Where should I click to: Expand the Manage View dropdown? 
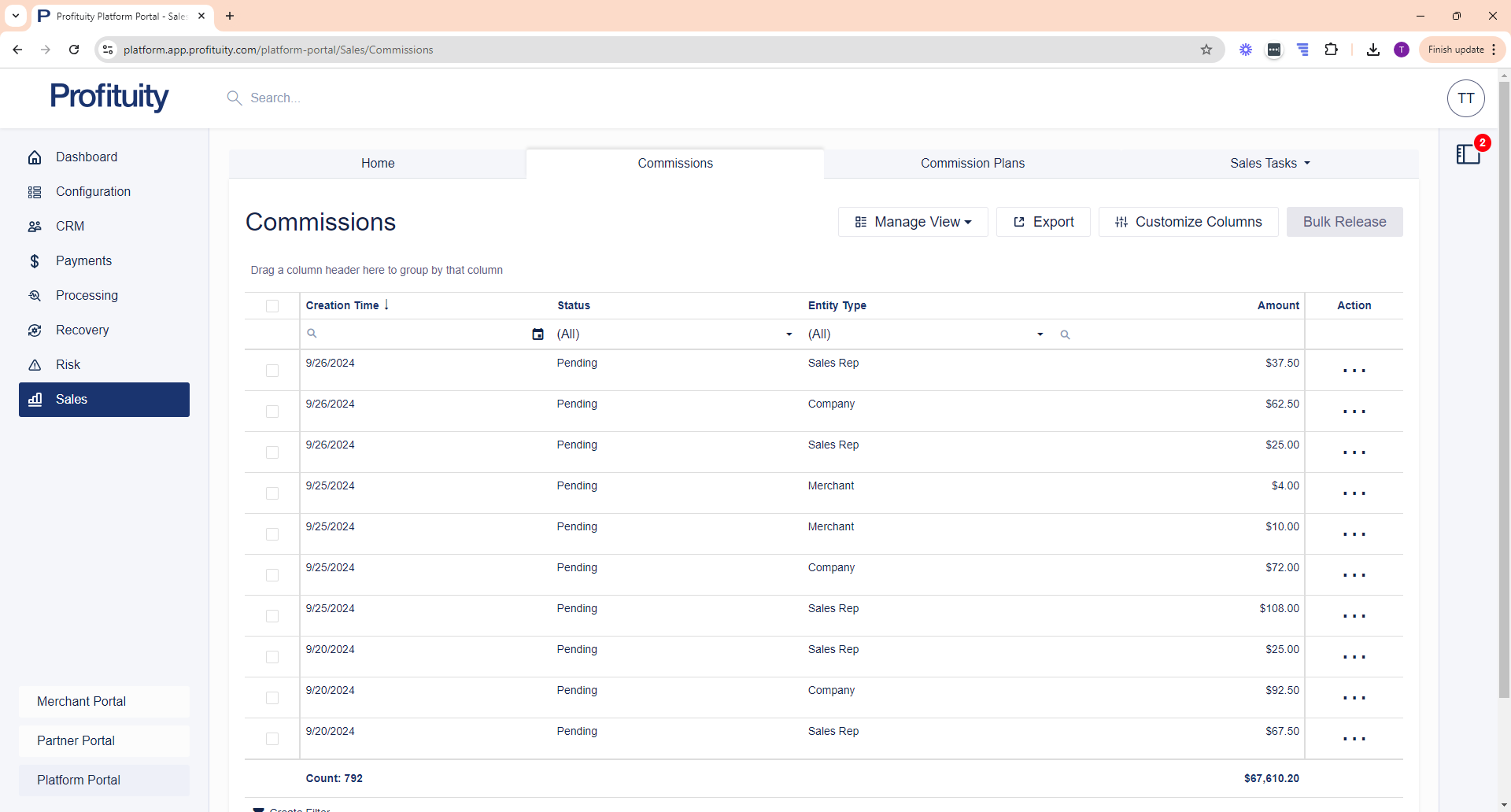(913, 222)
